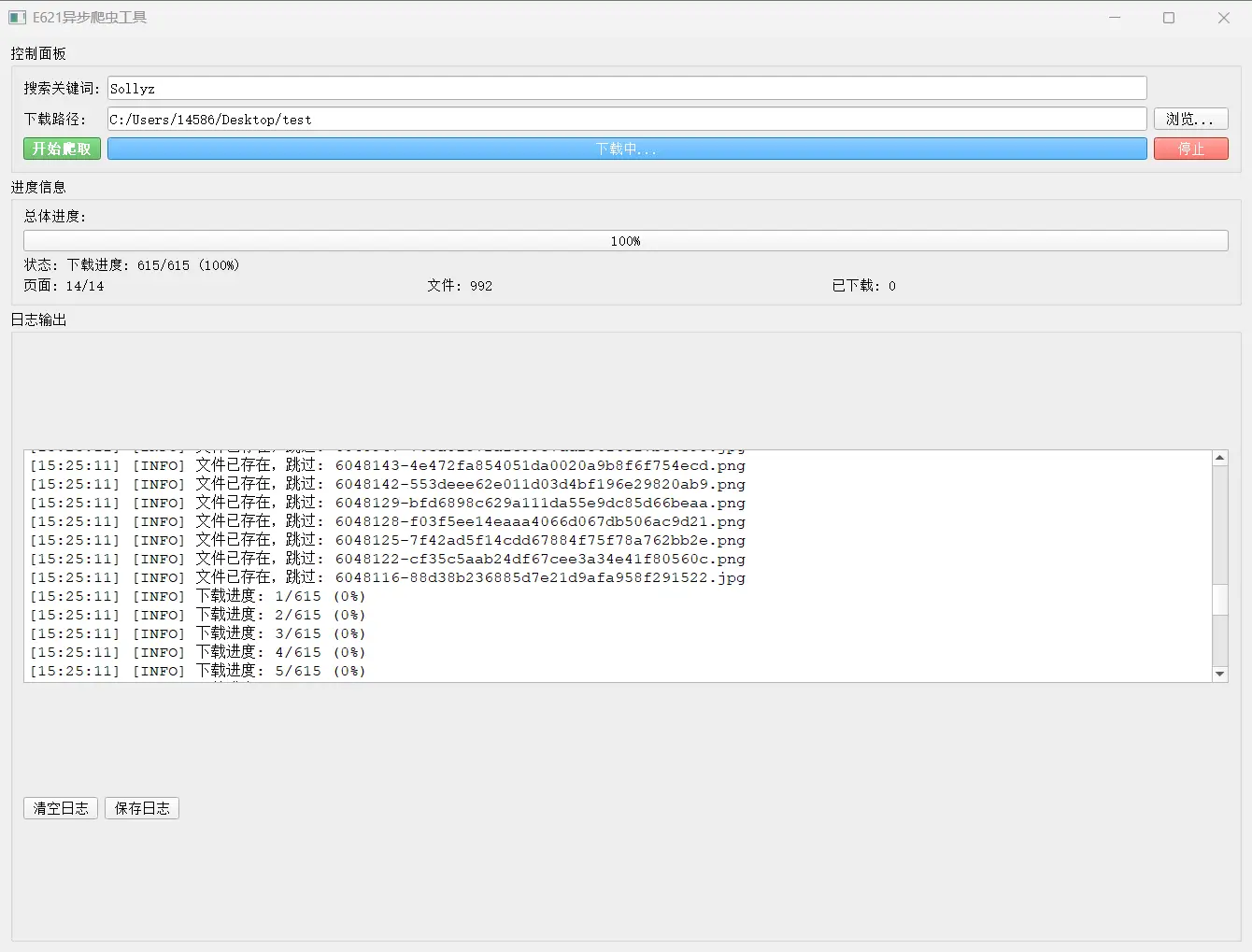
Task: Click the log scrollbar thumb
Action: pos(1219,600)
